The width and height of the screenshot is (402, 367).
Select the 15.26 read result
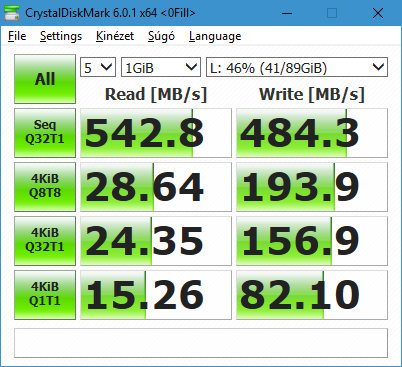click(x=156, y=295)
